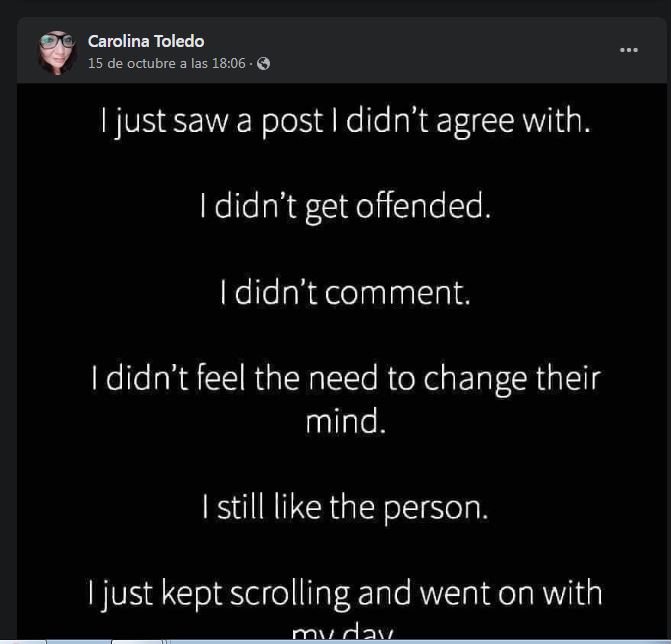Click the text "I didn't get offended."
This screenshot has height=644, width=671.
pyautogui.click(x=346, y=207)
